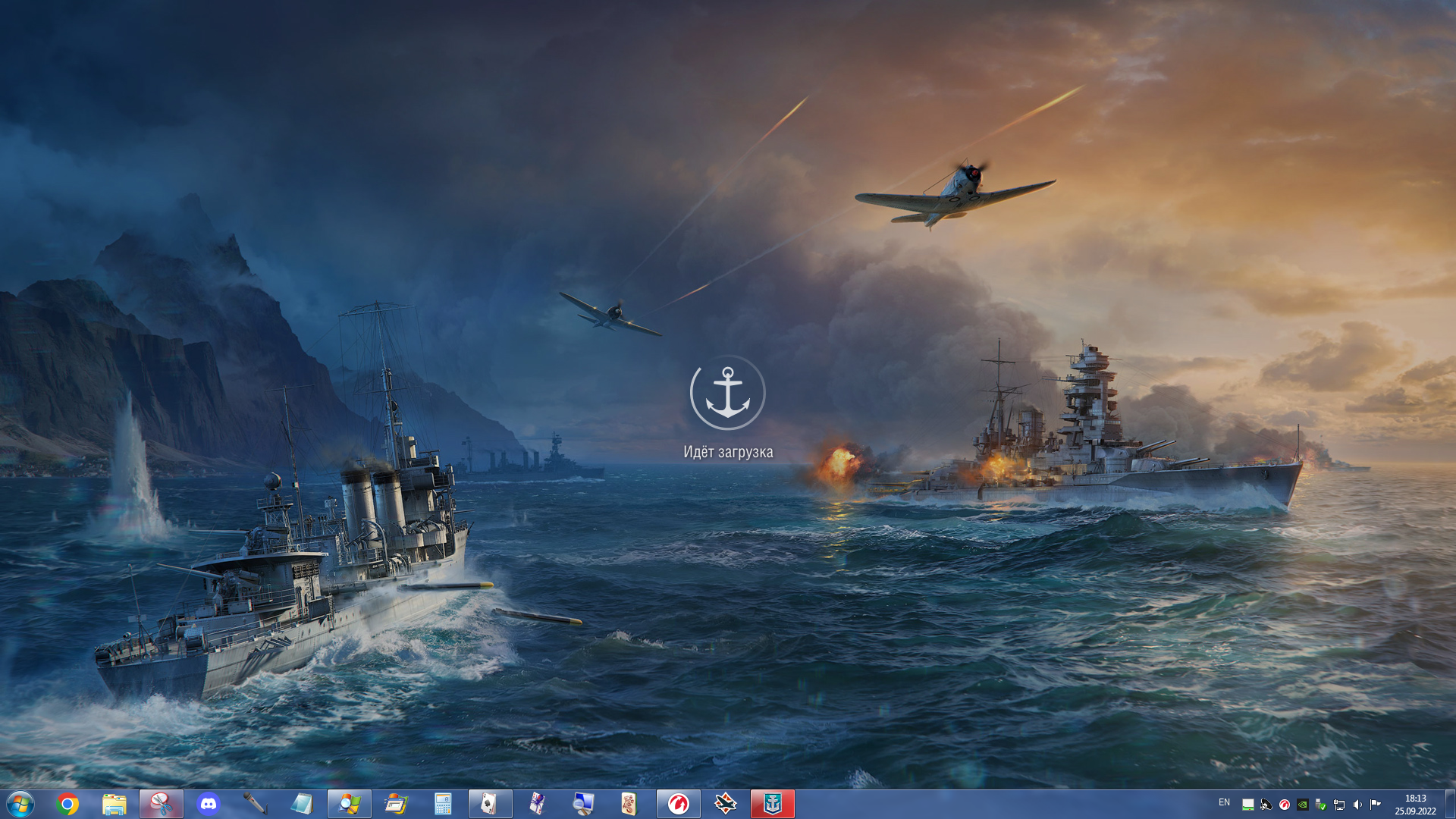Open the network connection tray icon
Image resolution: width=1456 pixels, height=819 pixels.
(x=1339, y=805)
